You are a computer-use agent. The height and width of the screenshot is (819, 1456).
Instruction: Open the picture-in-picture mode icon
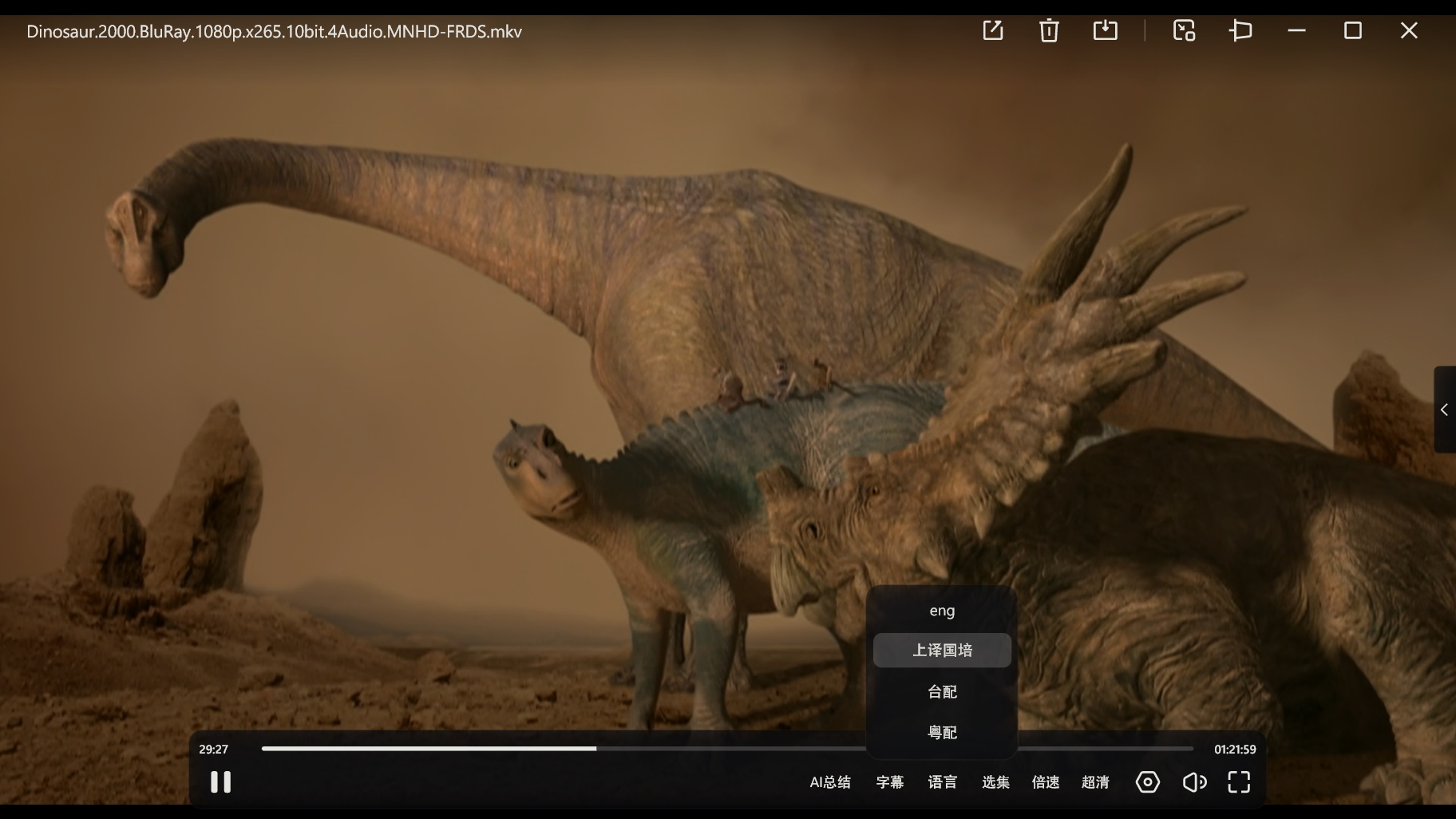pyautogui.click(x=1184, y=30)
